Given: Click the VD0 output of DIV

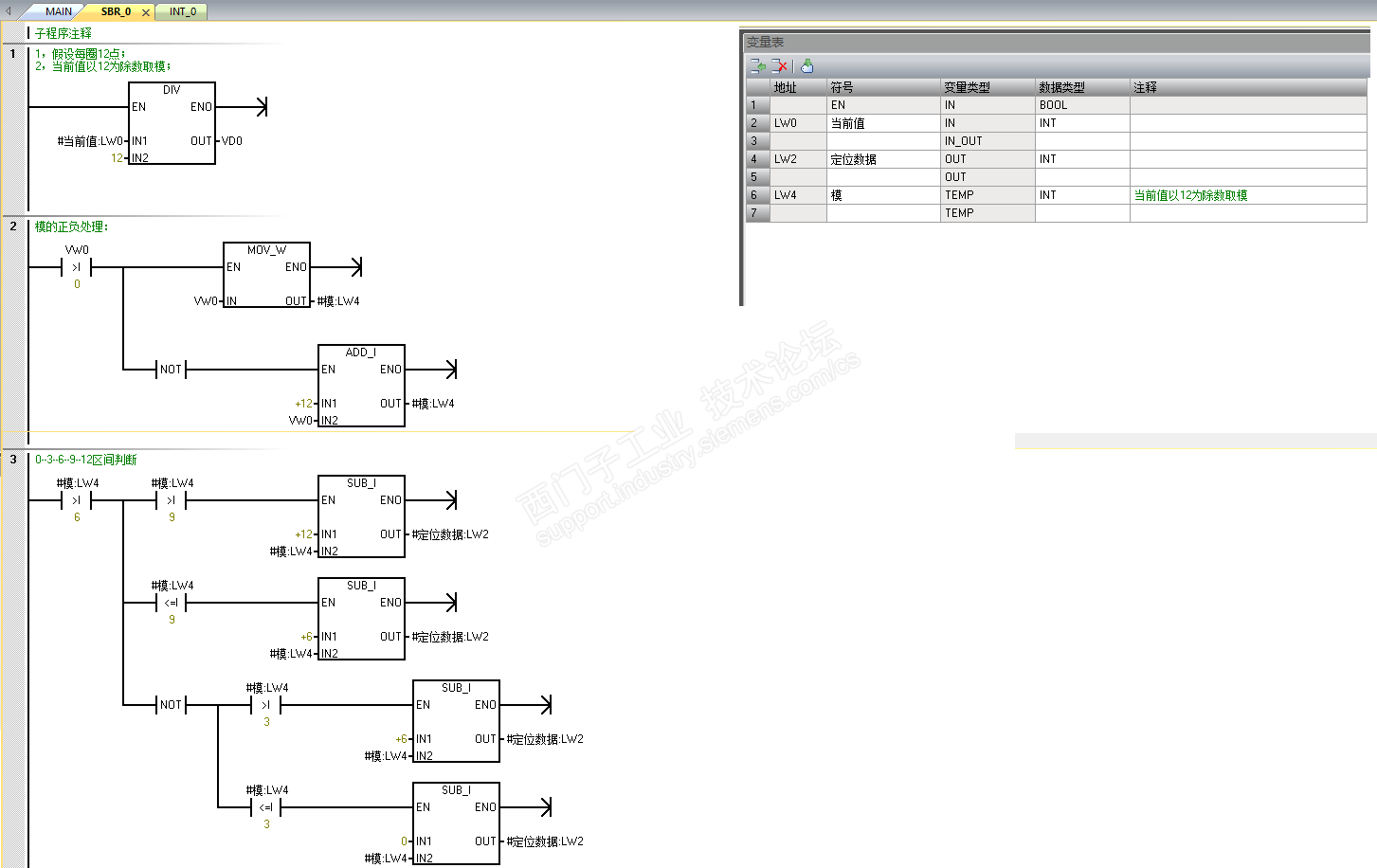Looking at the screenshot, I should [x=232, y=141].
